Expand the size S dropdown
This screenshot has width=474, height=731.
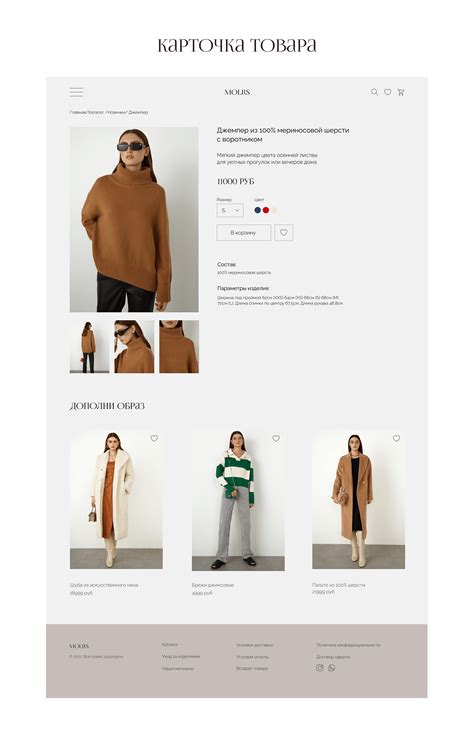pos(230,210)
